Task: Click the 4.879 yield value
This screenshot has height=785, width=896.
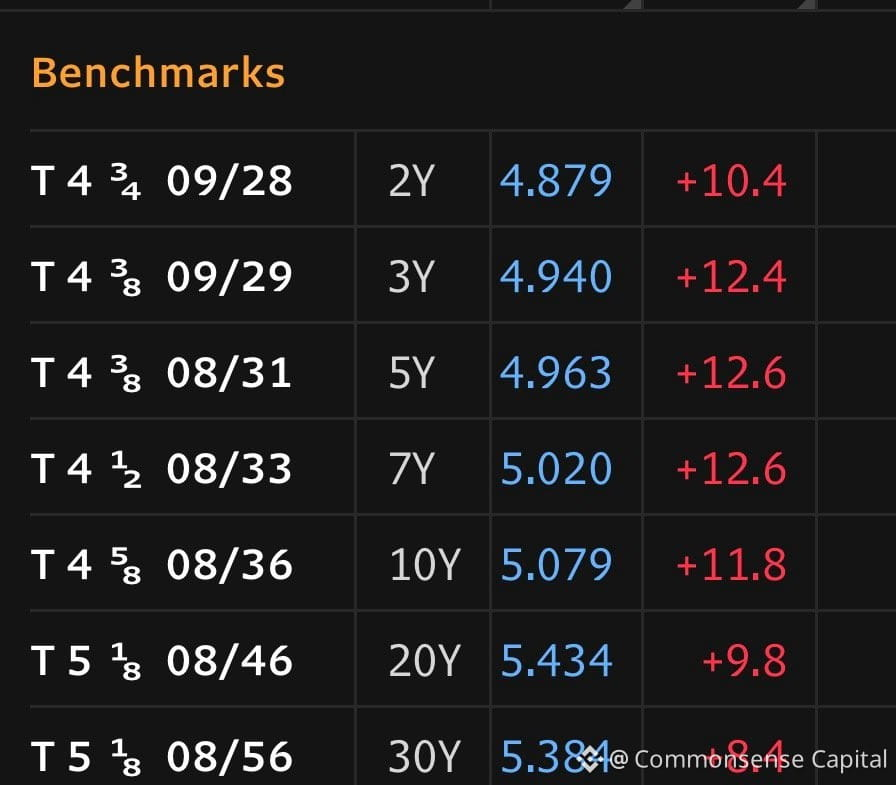Action: (x=556, y=181)
